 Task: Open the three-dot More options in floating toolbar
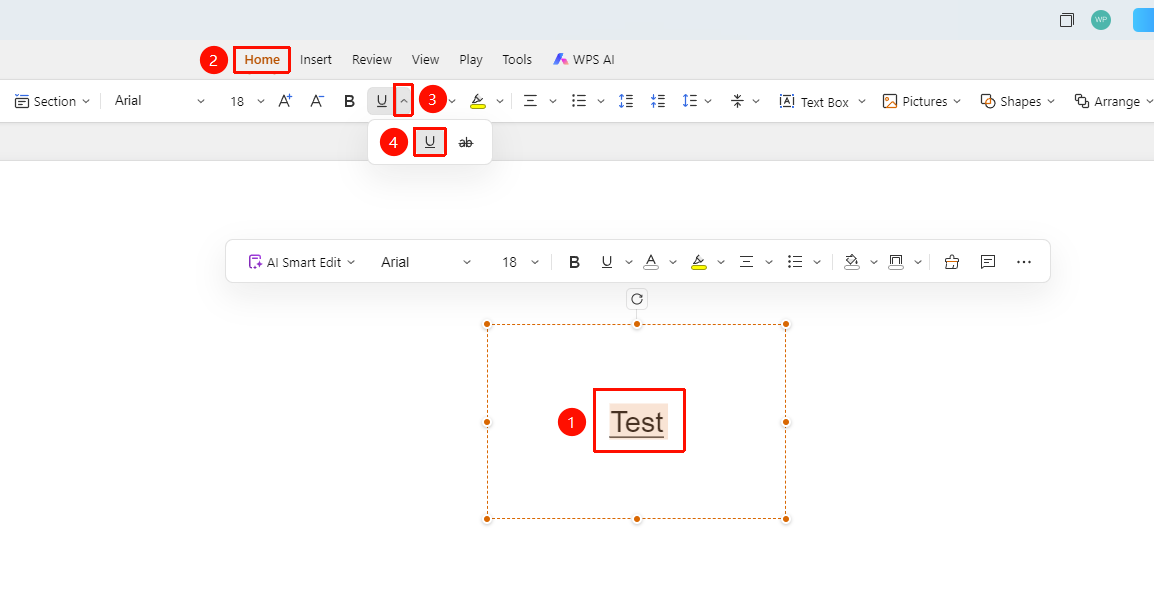[x=1024, y=262]
